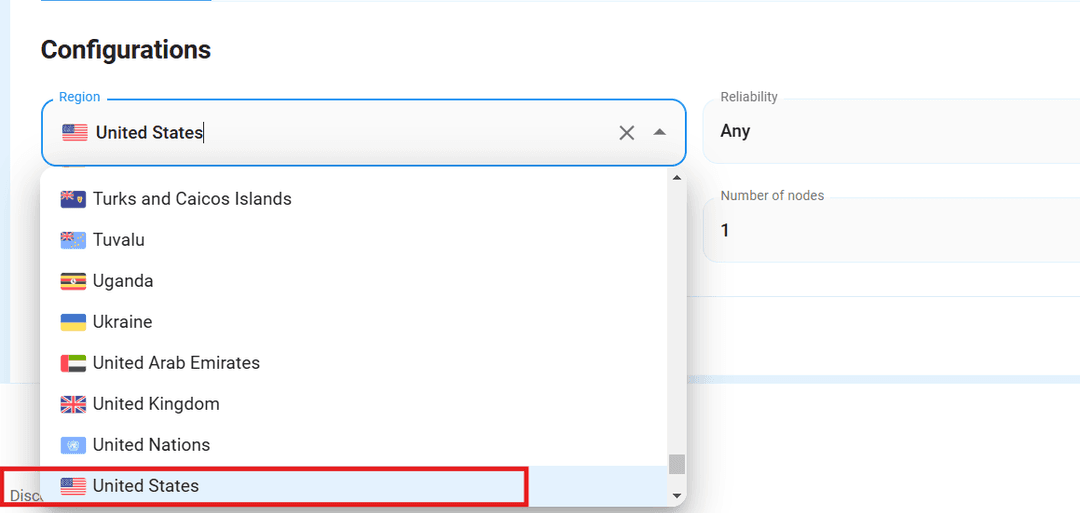Clear the Region field with the X icon

tap(627, 133)
